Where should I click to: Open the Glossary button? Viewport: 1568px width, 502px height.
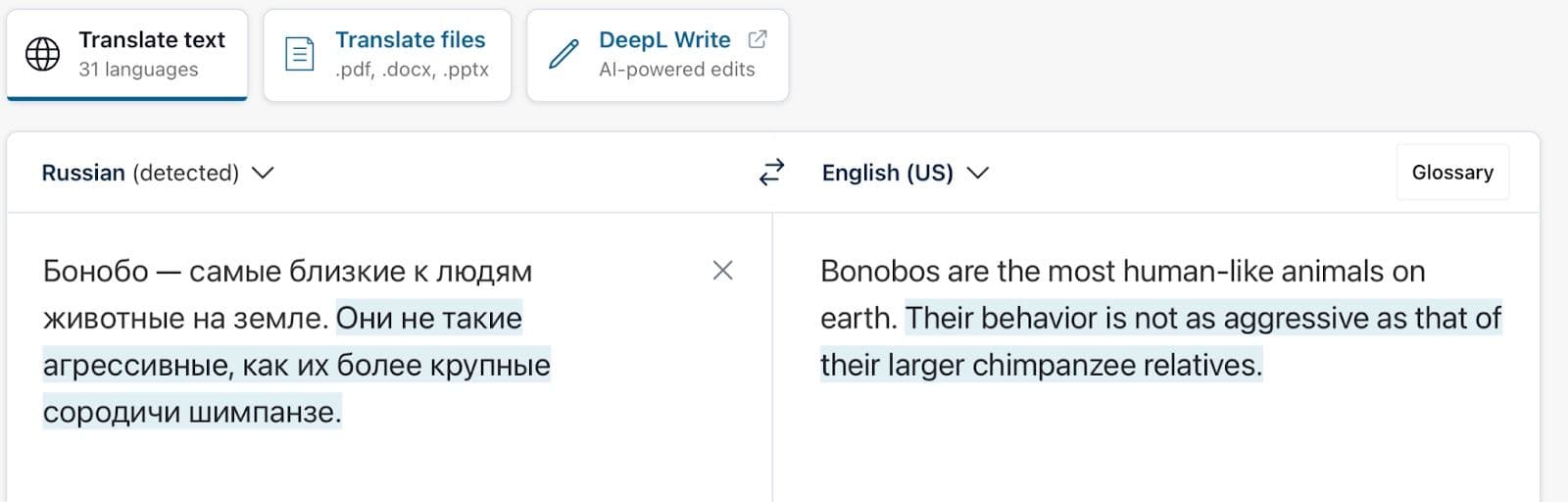coord(1452,173)
